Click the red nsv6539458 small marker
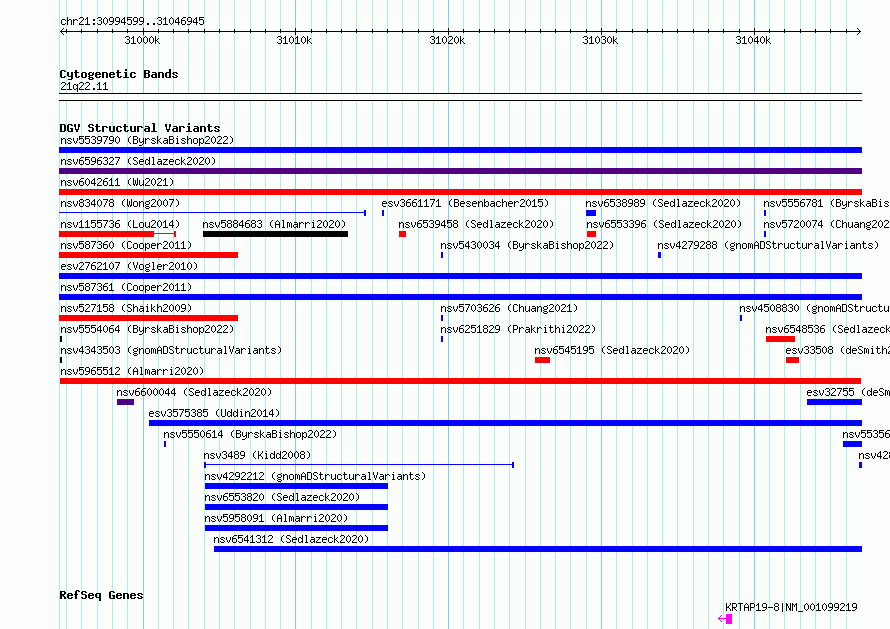The image size is (890, 629). pyautogui.click(x=402, y=234)
